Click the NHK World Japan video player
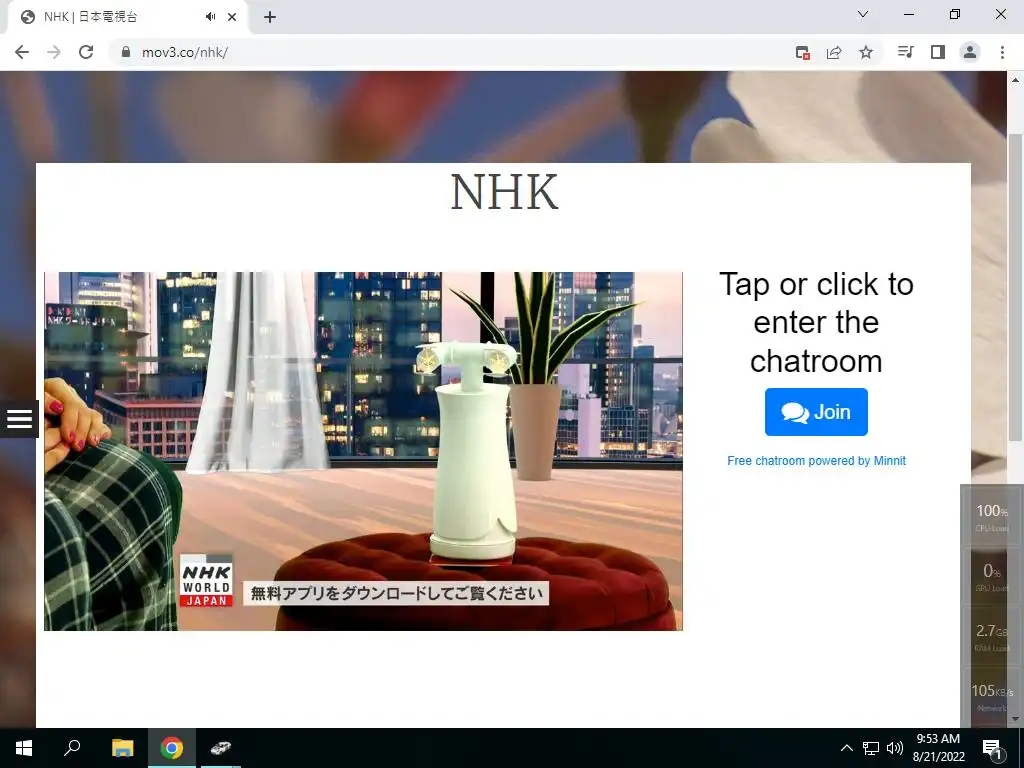This screenshot has height=768, width=1024. coord(363,451)
